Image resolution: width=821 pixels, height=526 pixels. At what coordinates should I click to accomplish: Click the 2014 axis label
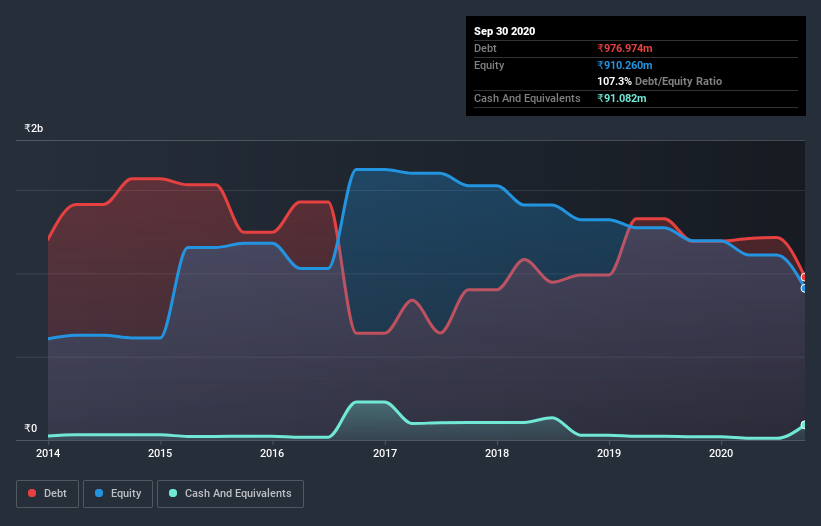pyautogui.click(x=48, y=453)
